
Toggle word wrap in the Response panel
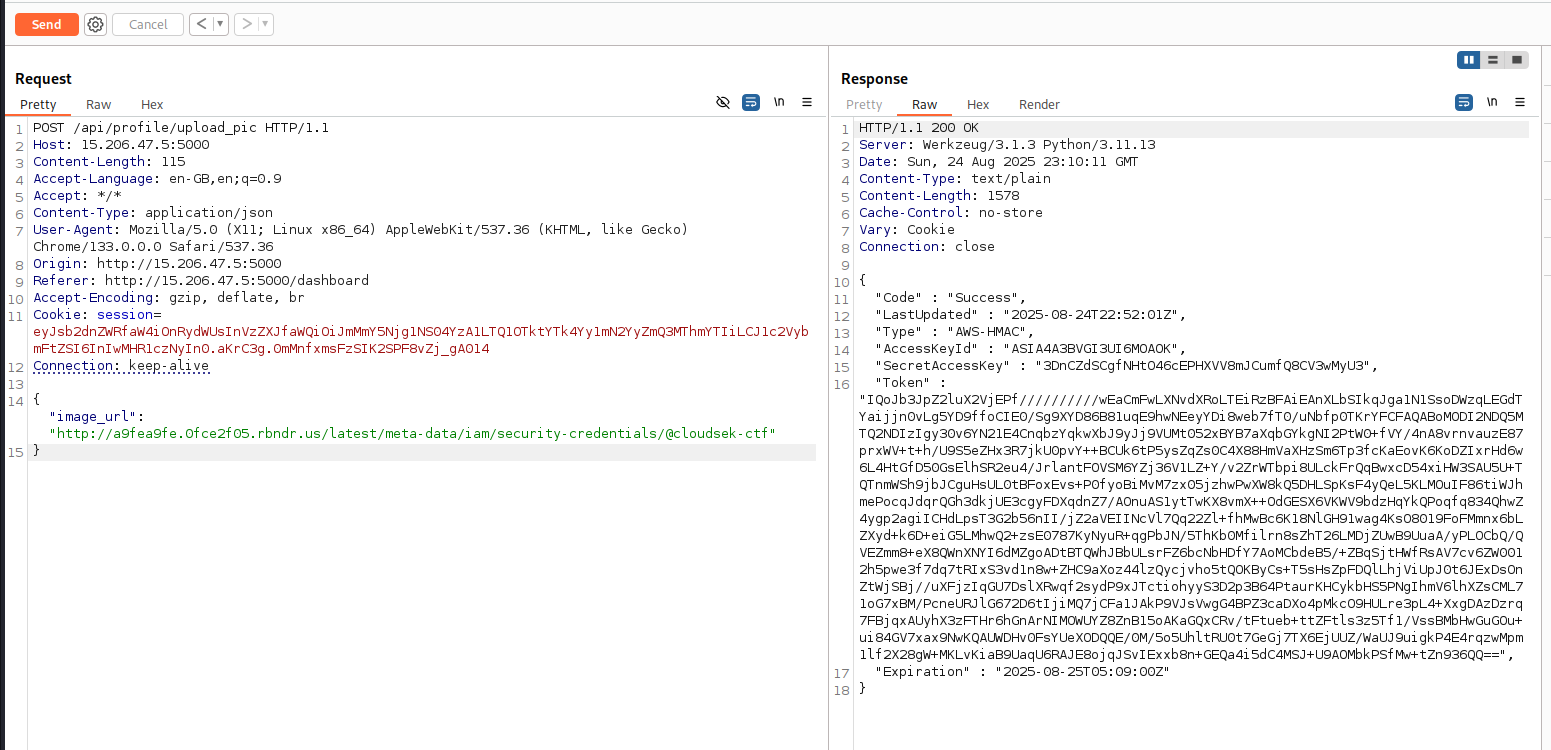coord(1464,102)
